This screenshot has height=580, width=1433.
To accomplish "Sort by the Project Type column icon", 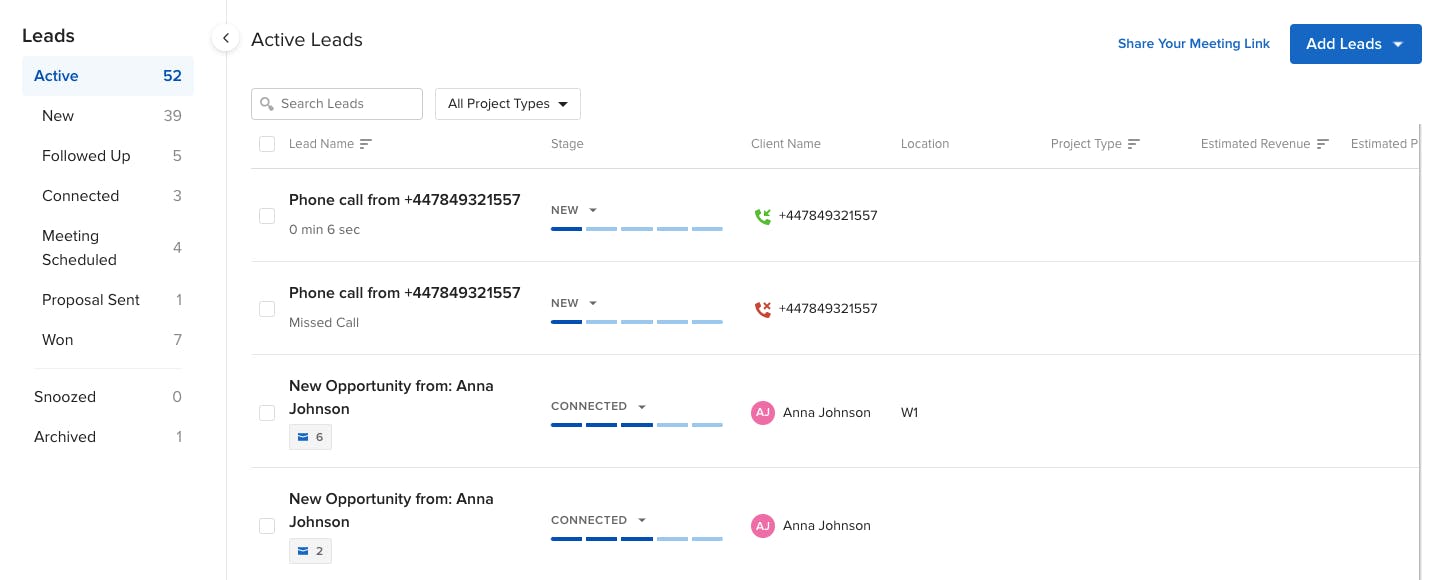I will tap(1133, 144).
